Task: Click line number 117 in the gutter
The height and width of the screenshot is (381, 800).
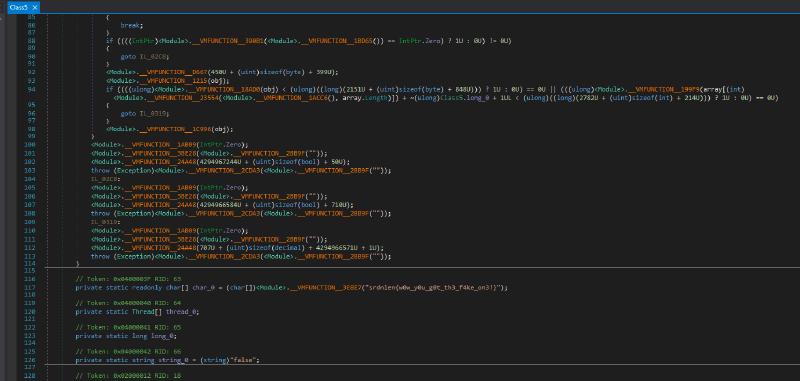Action: tap(30, 288)
